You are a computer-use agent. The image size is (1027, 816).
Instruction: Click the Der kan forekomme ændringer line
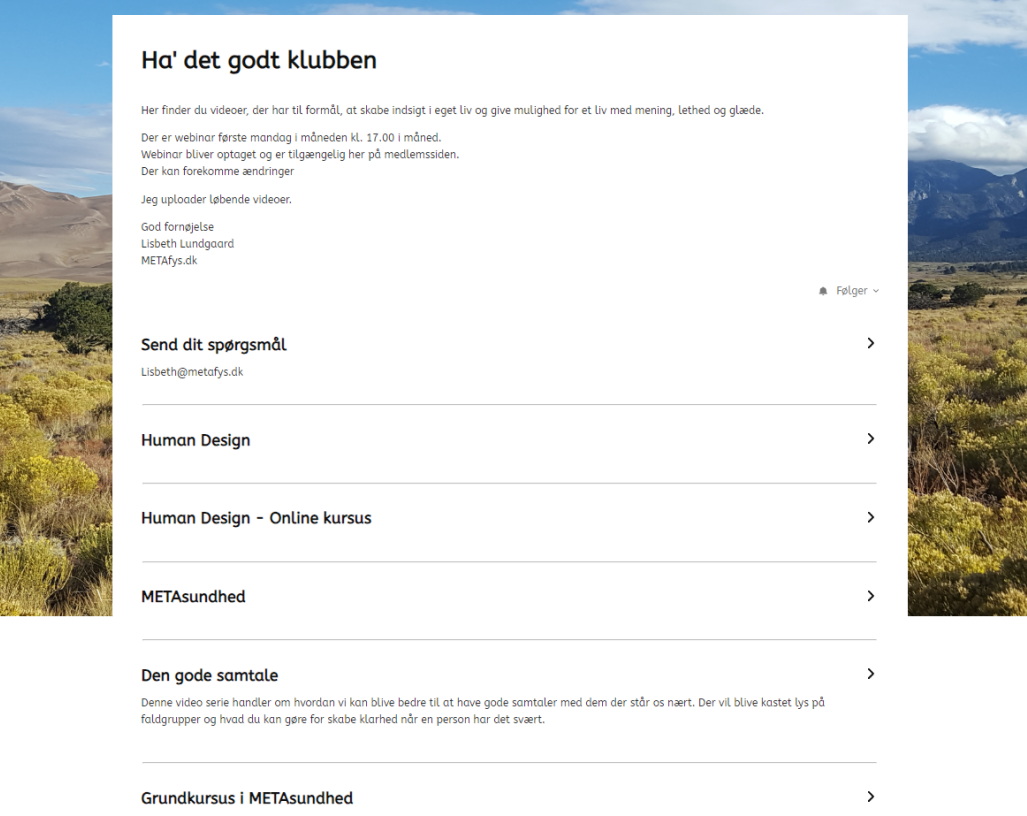pos(217,171)
